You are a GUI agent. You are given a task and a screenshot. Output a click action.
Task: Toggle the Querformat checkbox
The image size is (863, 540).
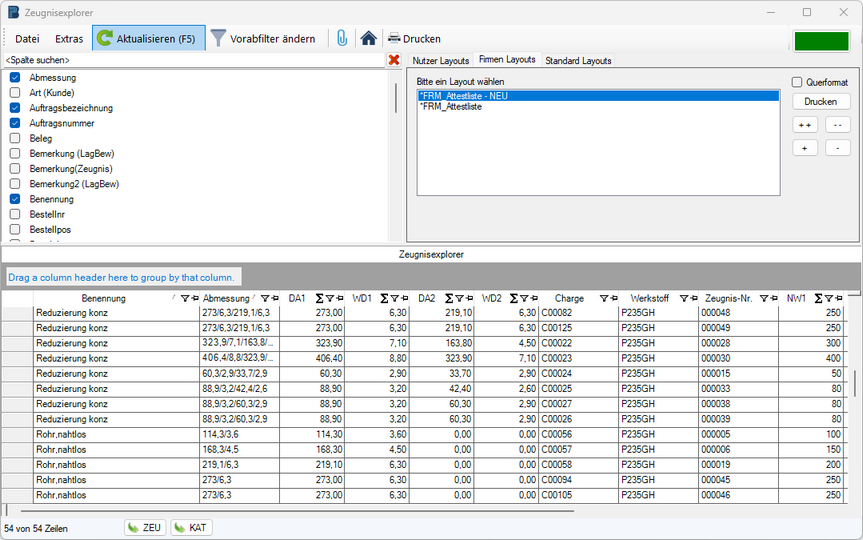click(797, 83)
